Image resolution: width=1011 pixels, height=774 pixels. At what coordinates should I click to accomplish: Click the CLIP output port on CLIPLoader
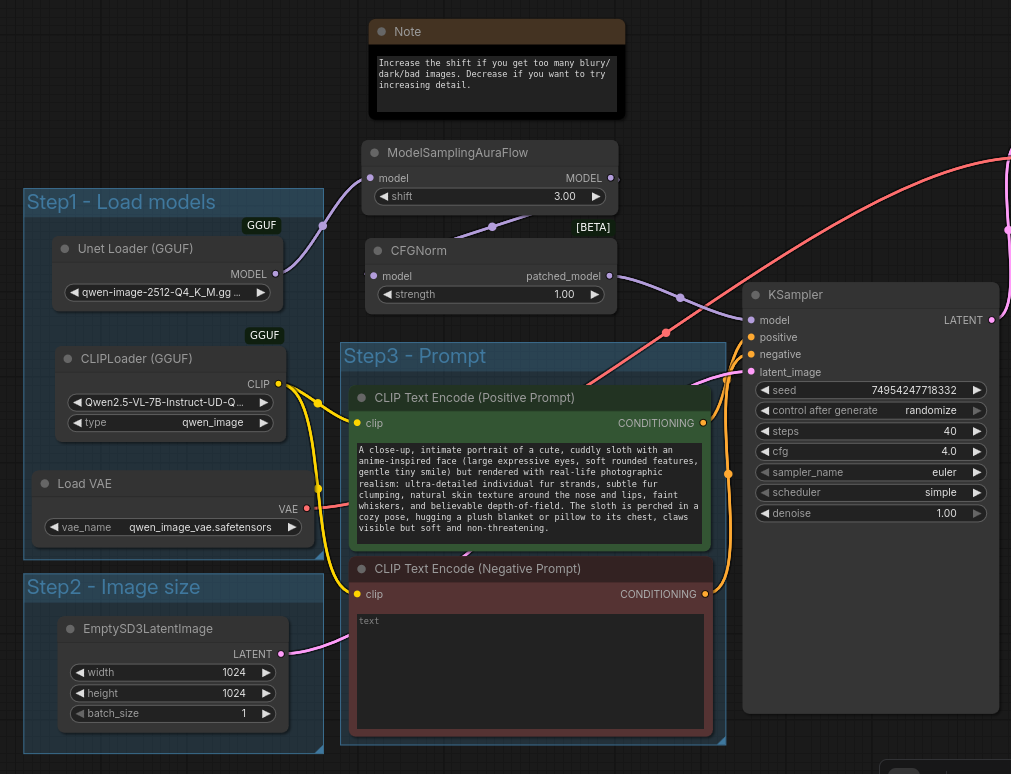(278, 384)
